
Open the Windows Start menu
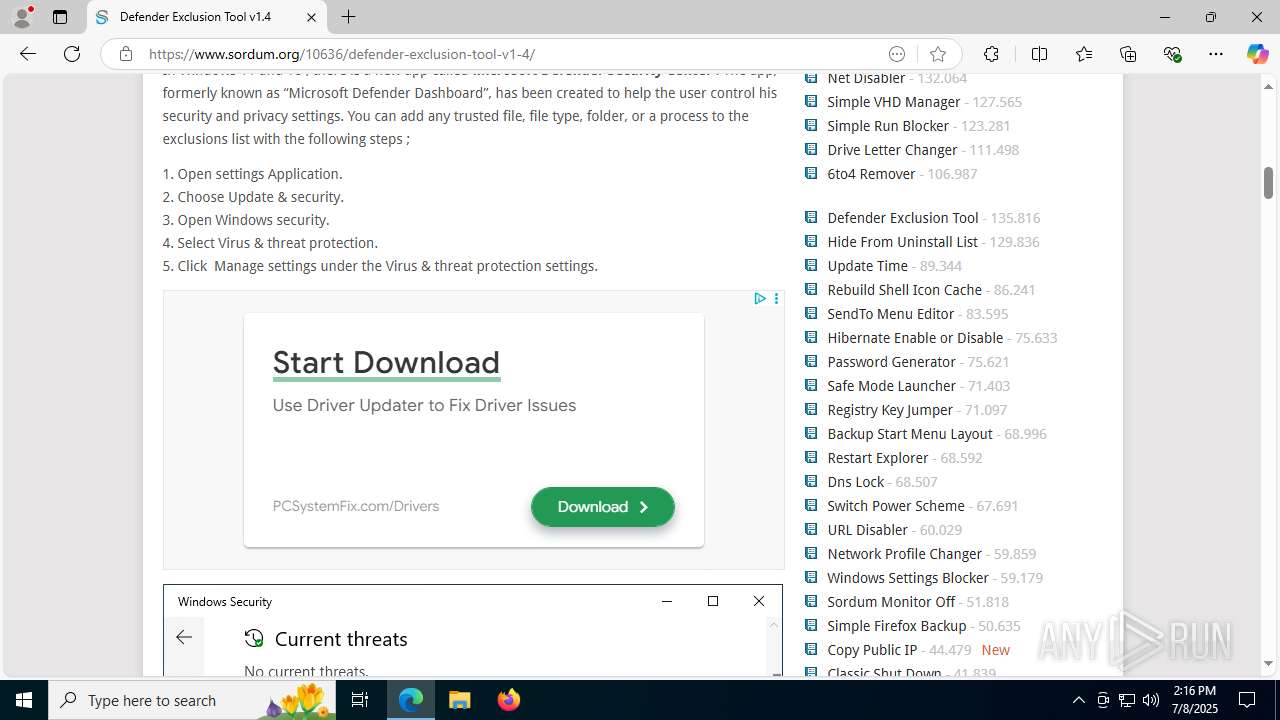24,700
